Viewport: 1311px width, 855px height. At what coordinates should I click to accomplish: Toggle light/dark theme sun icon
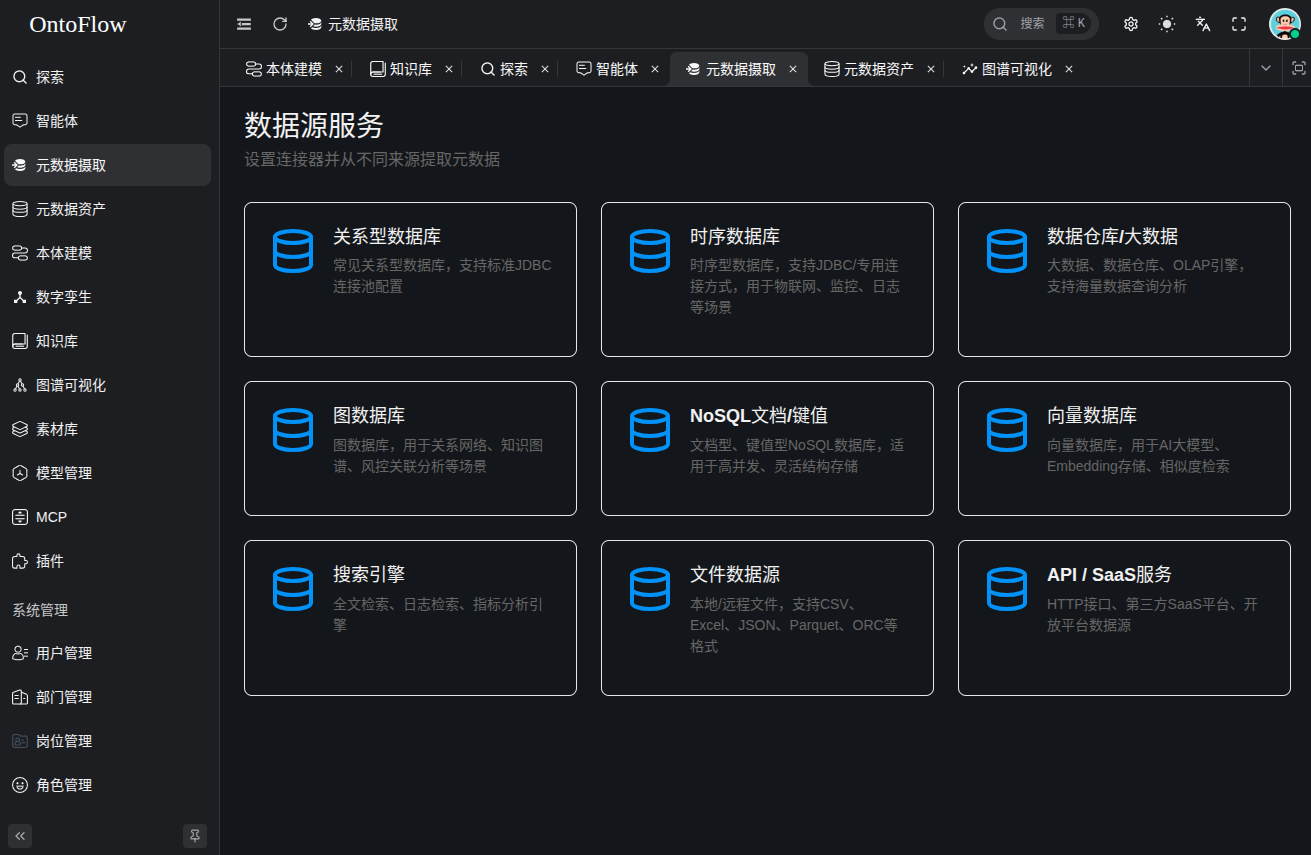coord(1167,24)
